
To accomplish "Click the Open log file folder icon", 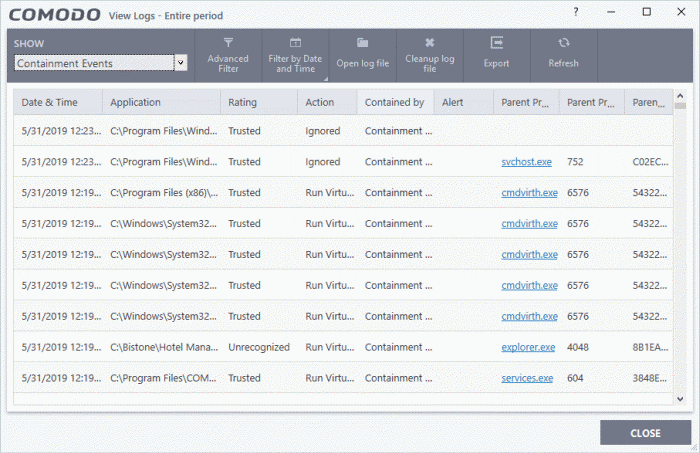I will 362,43.
